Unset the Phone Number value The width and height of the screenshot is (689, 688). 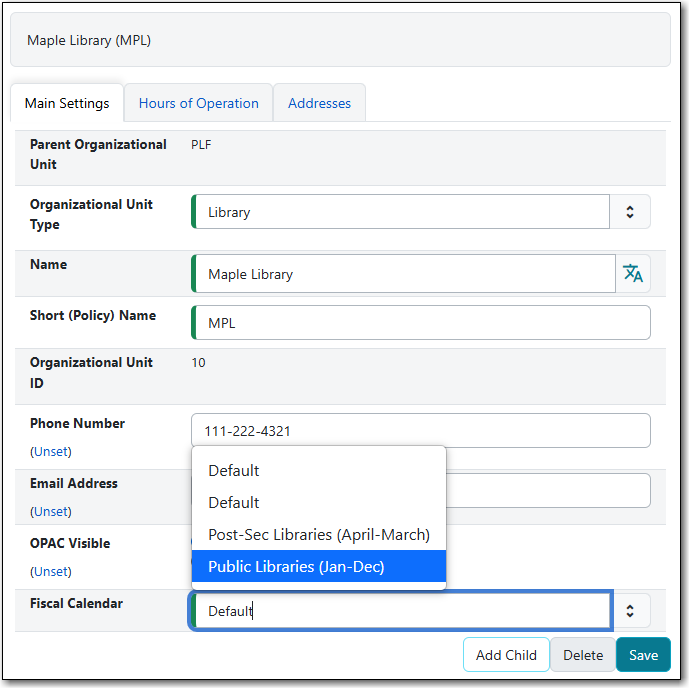tap(51, 452)
